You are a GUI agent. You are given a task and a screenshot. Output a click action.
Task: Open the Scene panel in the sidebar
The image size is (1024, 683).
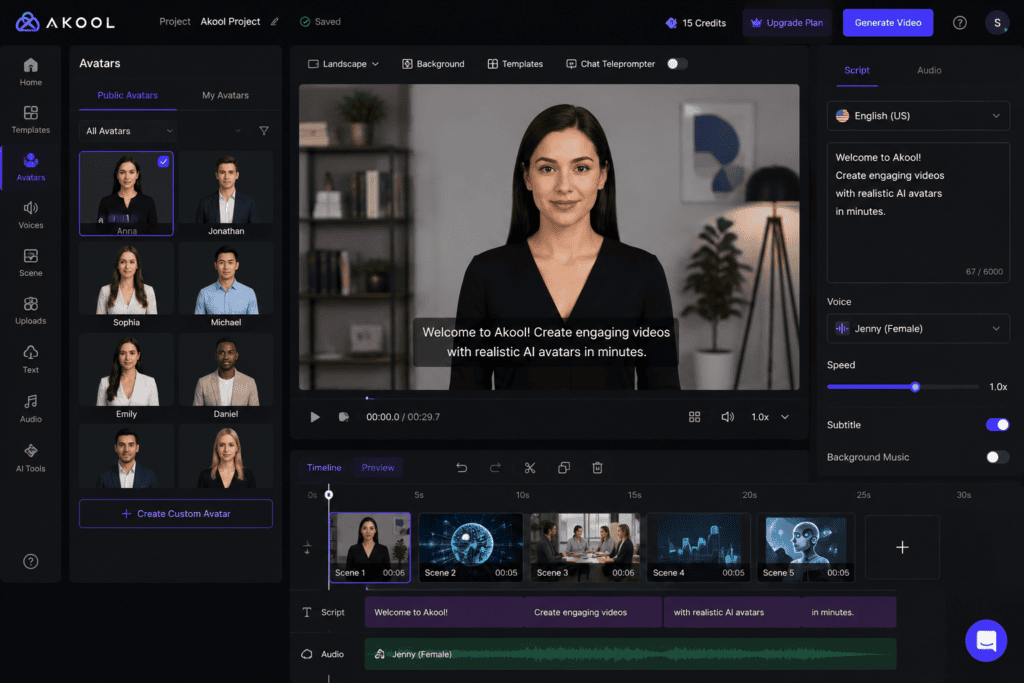(31, 262)
